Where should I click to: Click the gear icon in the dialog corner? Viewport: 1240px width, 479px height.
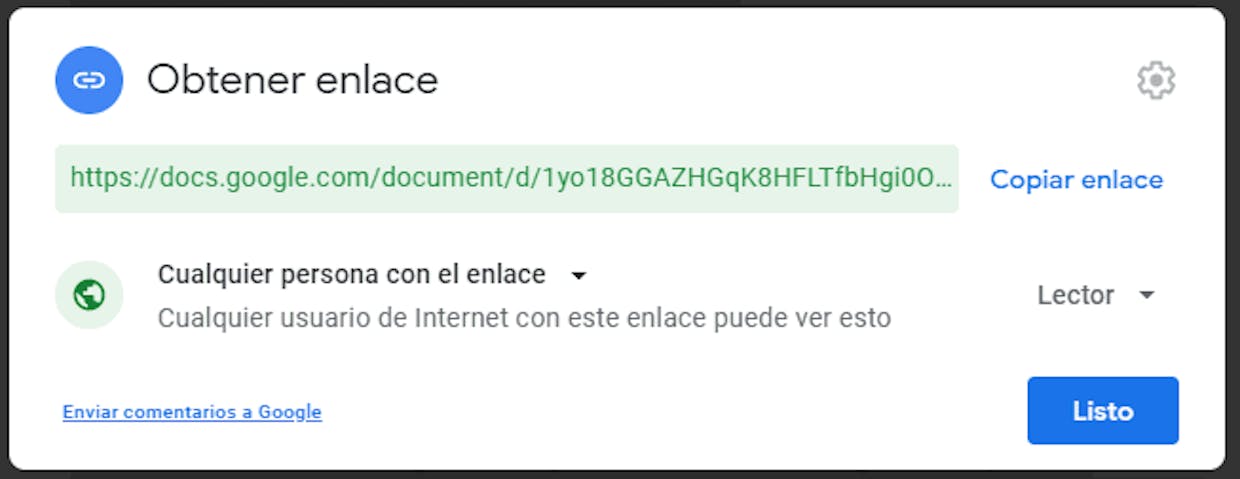pos(1156,80)
